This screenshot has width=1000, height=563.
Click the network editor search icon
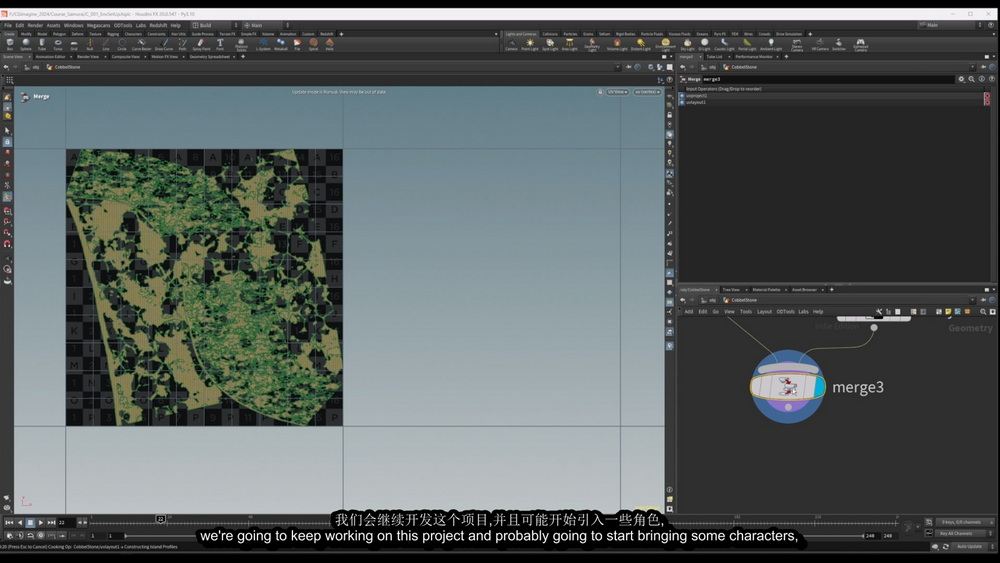pyautogui.click(x=983, y=312)
